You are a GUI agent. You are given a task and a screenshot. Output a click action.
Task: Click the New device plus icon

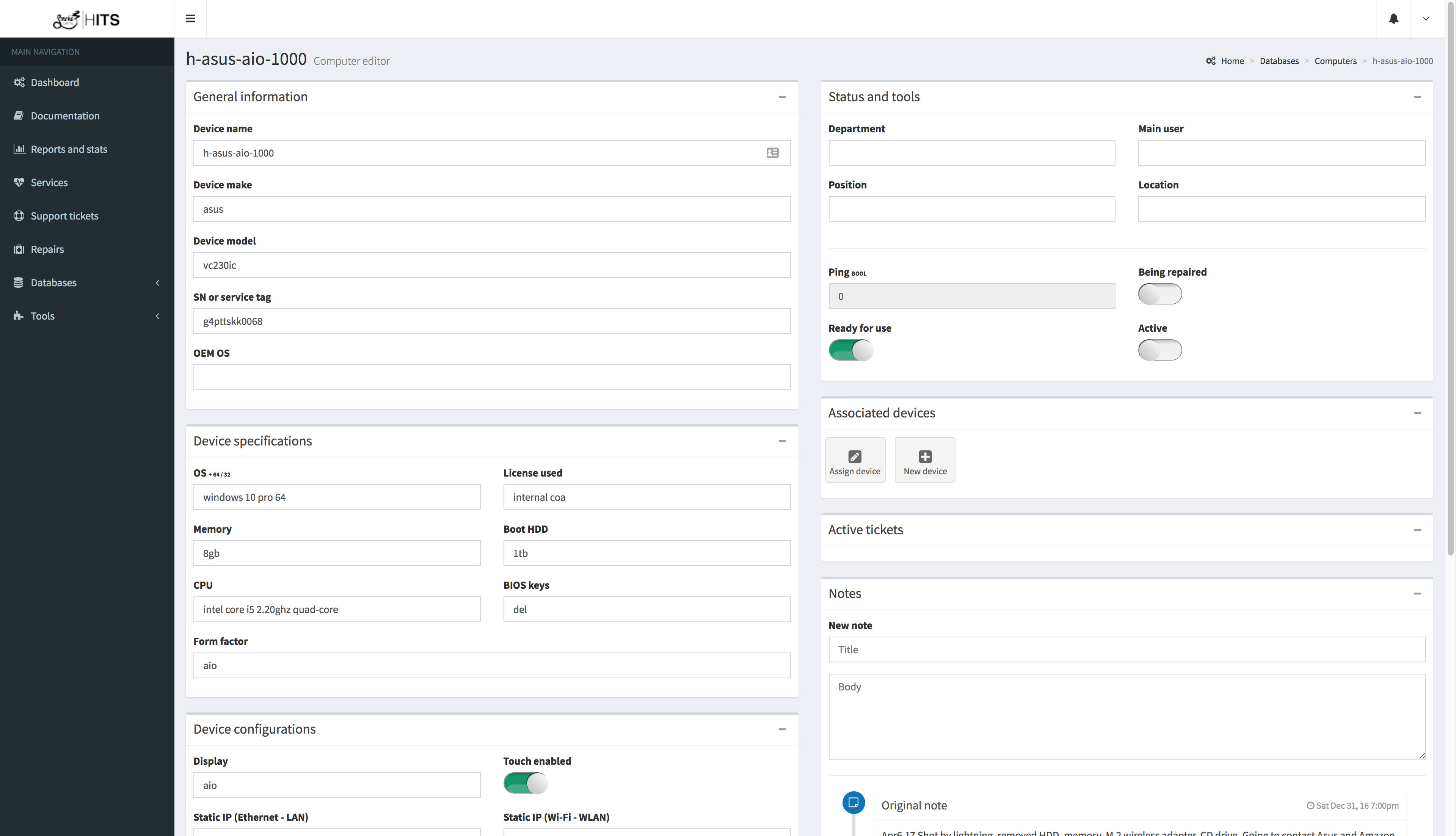924,460
